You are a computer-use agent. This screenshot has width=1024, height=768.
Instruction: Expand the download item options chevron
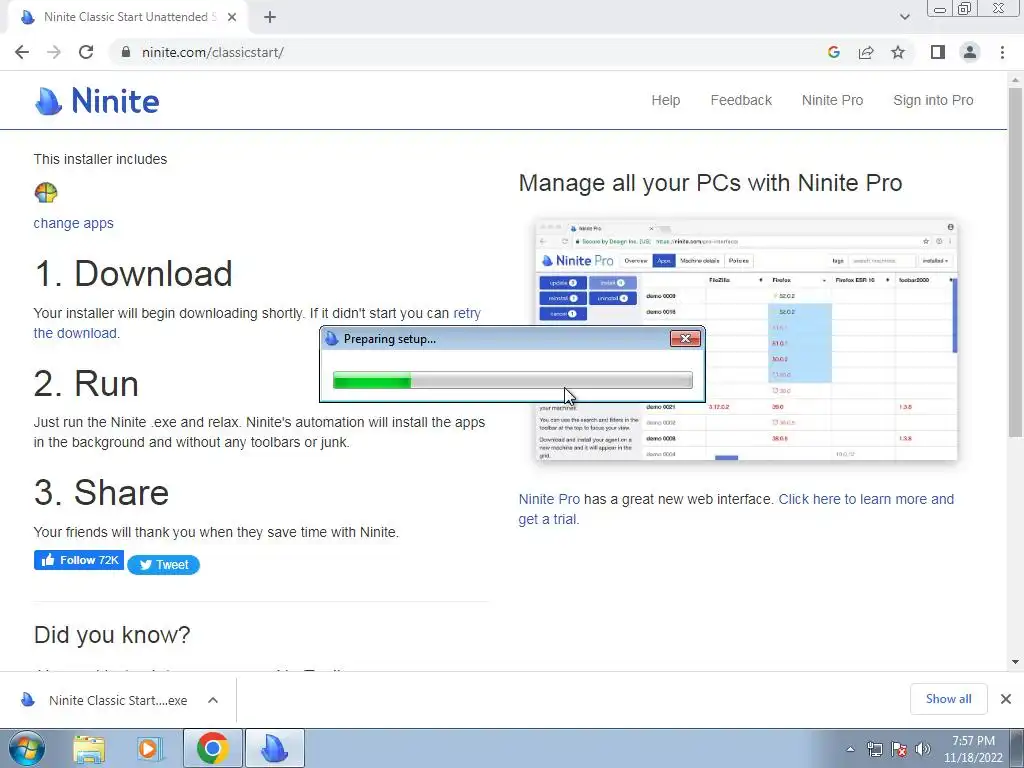tap(213, 700)
